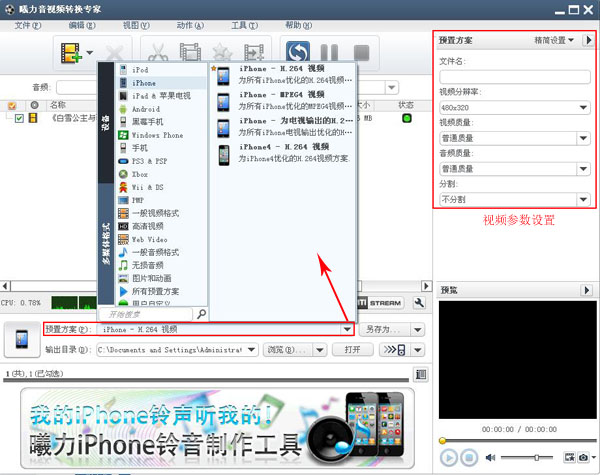Image resolution: width=600 pixels, height=475 pixels.
Task: Select the PS3 & PSP category
Action: pyautogui.click(x=161, y=161)
